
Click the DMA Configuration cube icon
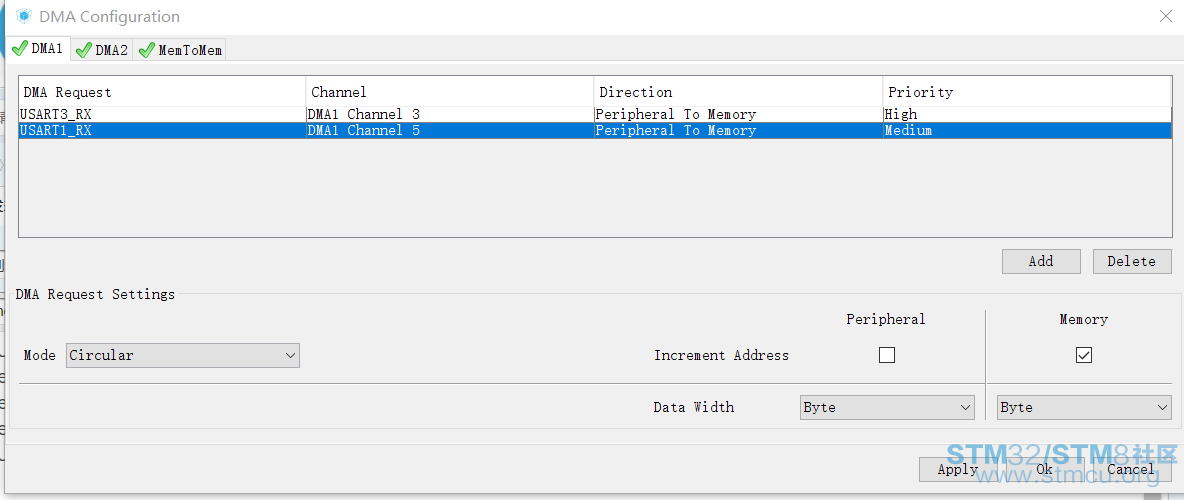[x=24, y=16]
